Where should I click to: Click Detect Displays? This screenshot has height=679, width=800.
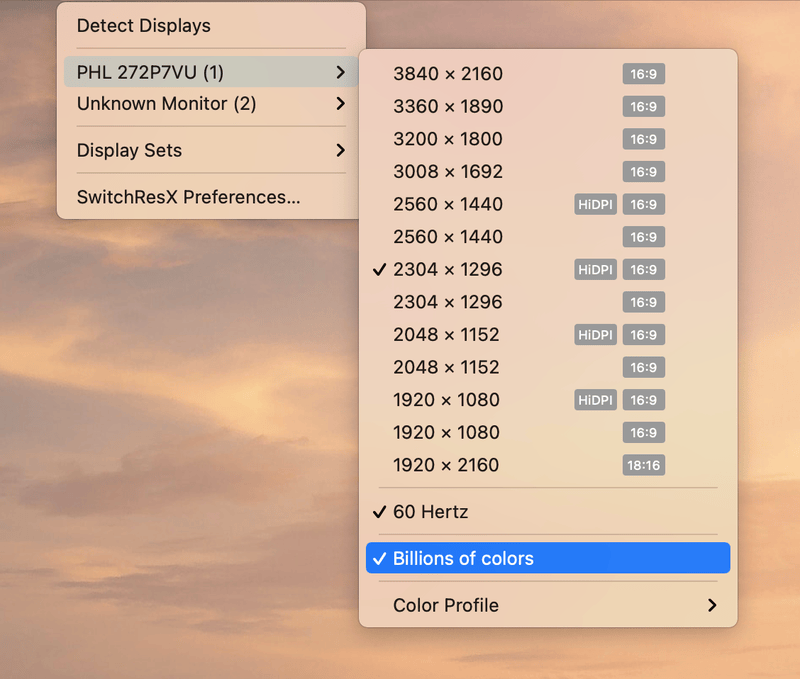point(144,26)
